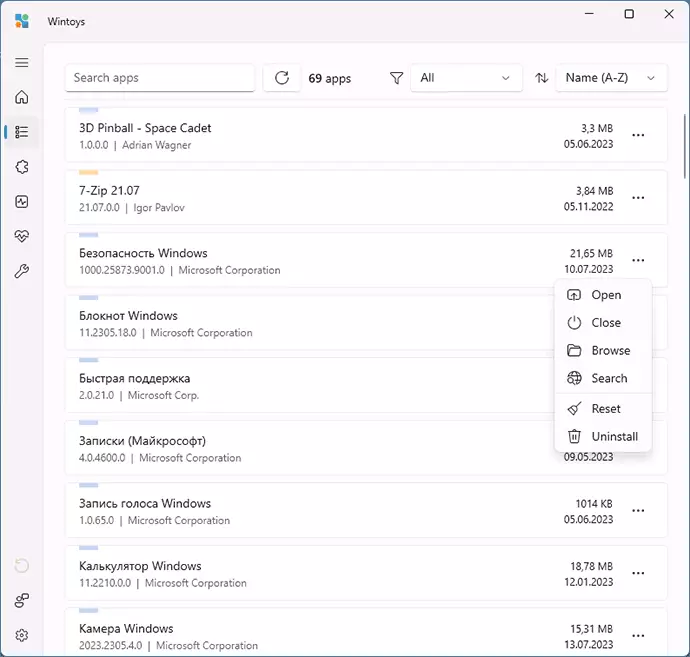Viewport: 690px width, 657px height.
Task: Open the Settings gear icon
Action: point(22,635)
